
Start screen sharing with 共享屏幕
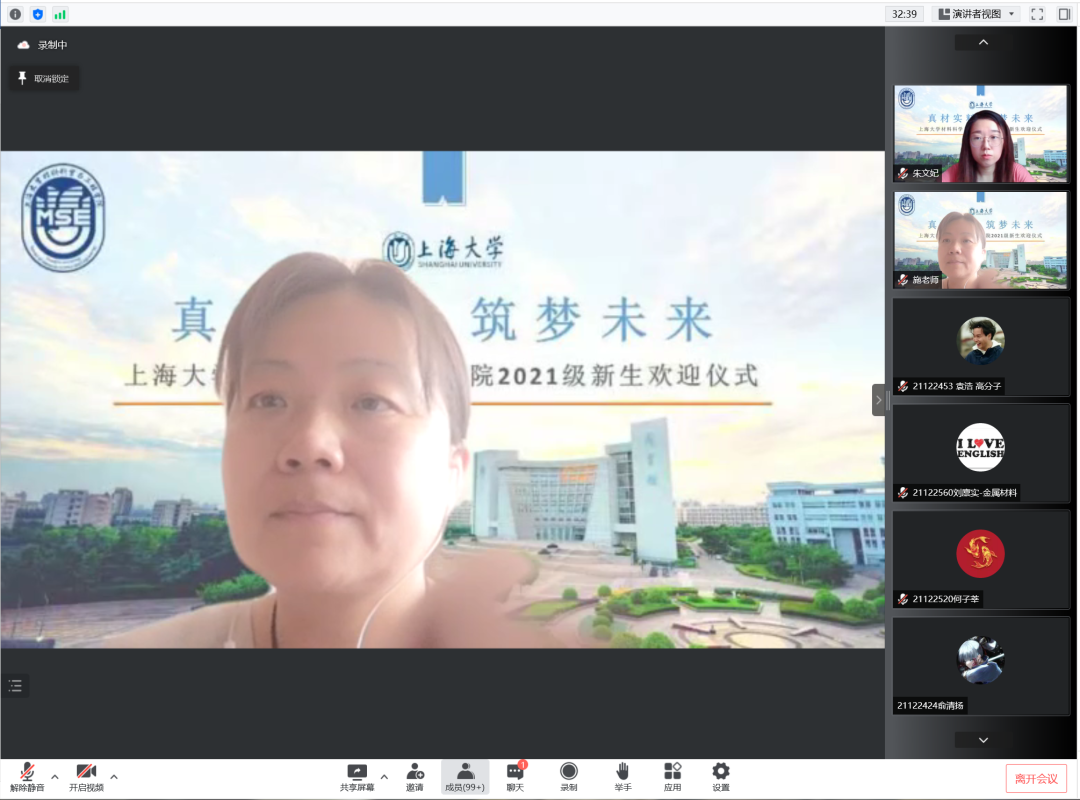point(357,777)
